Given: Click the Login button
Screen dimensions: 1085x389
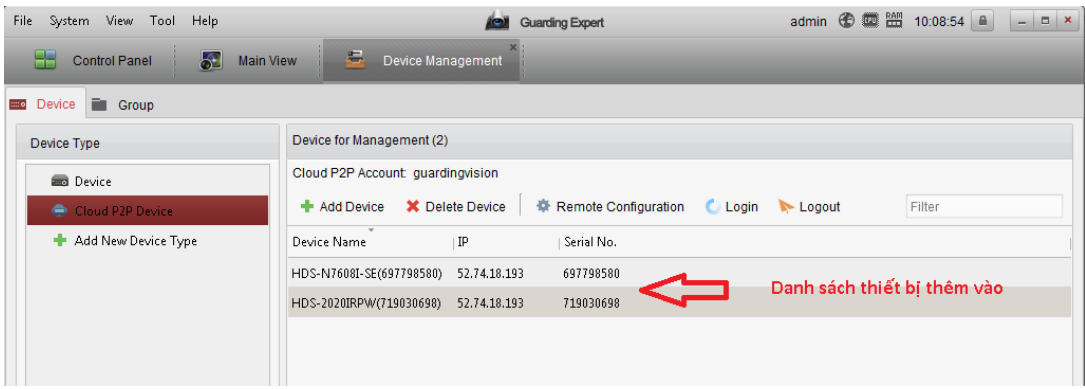Looking at the screenshot, I should tap(731, 206).
